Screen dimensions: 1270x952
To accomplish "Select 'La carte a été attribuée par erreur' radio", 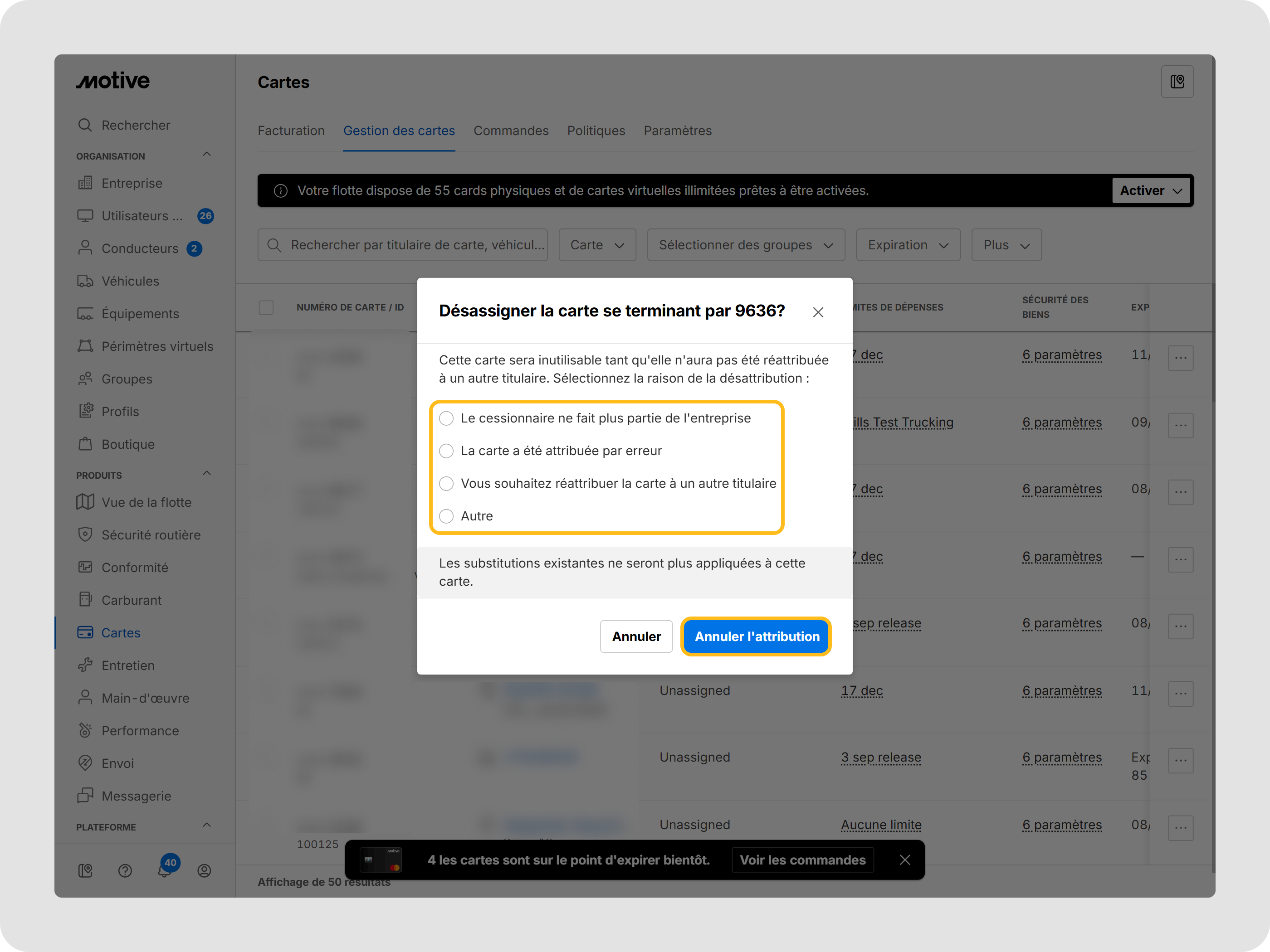I will pyautogui.click(x=446, y=451).
